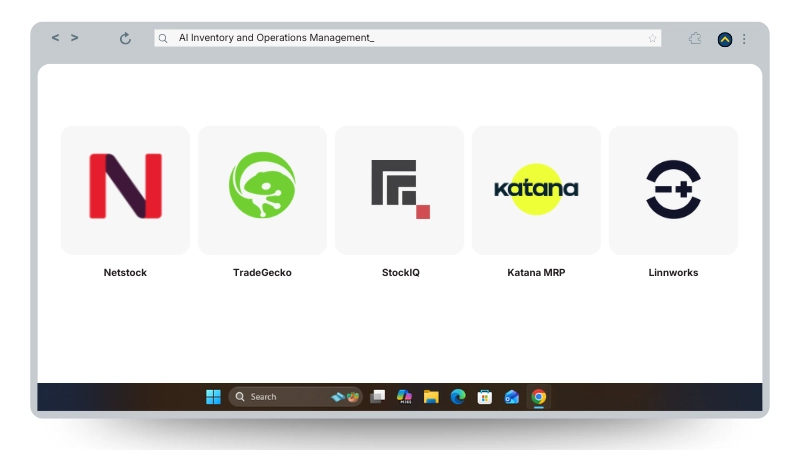Open Outlook mail from the taskbar

coord(512,396)
